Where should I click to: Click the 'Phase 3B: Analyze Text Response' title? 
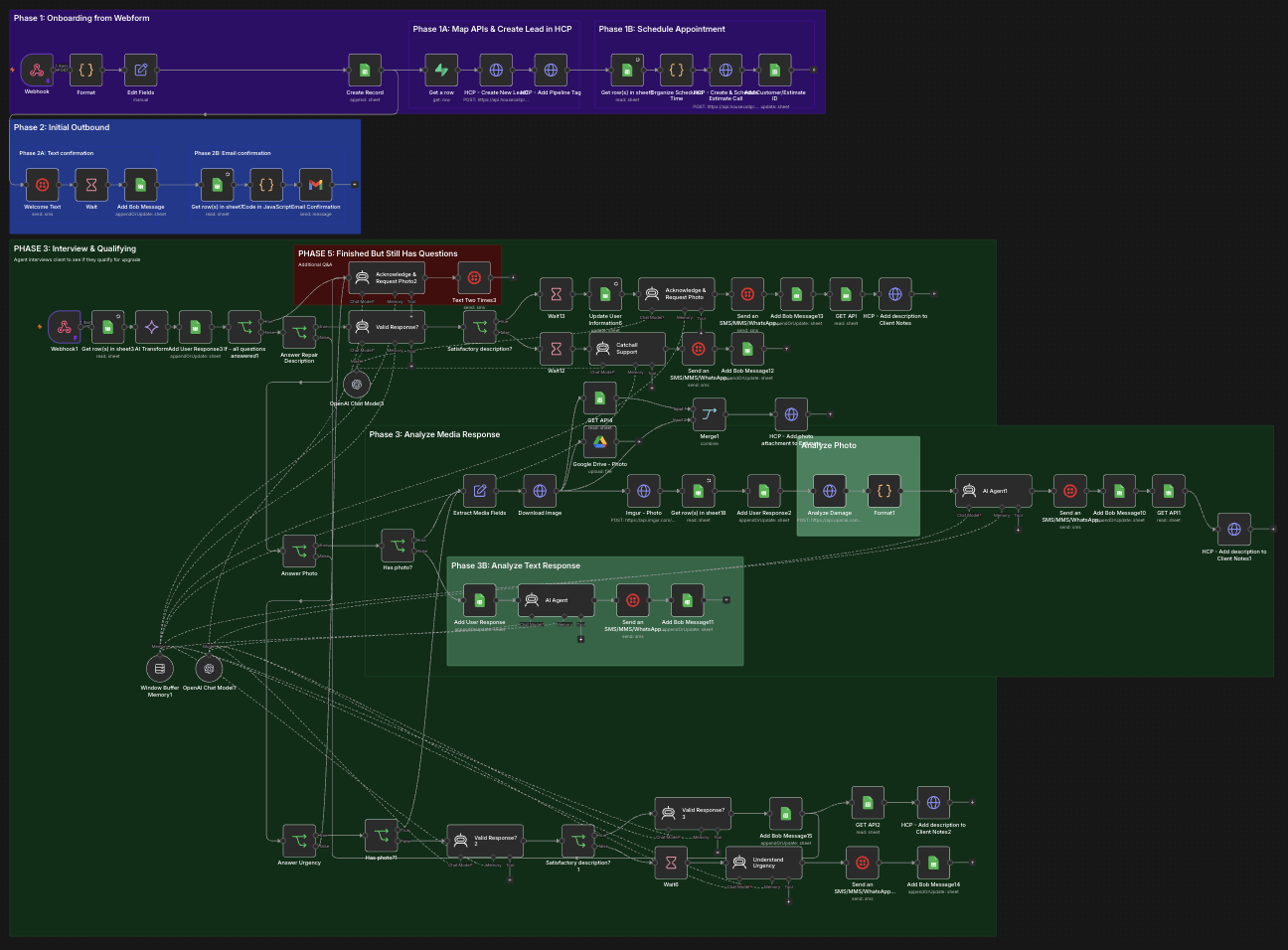pos(516,565)
